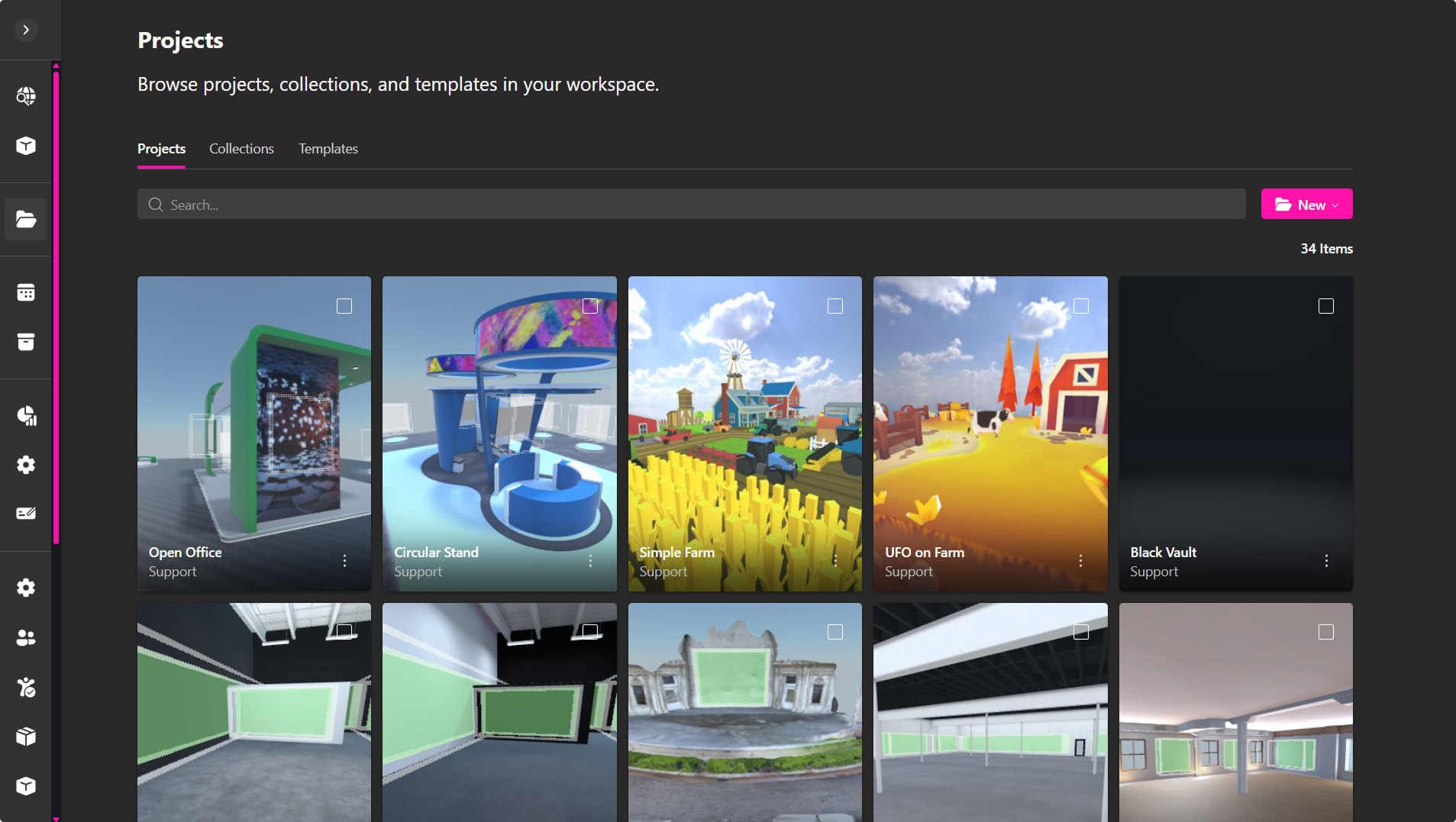The height and width of the screenshot is (822, 1456).
Task: Open the Open Office project thumbnail
Action: point(254,434)
